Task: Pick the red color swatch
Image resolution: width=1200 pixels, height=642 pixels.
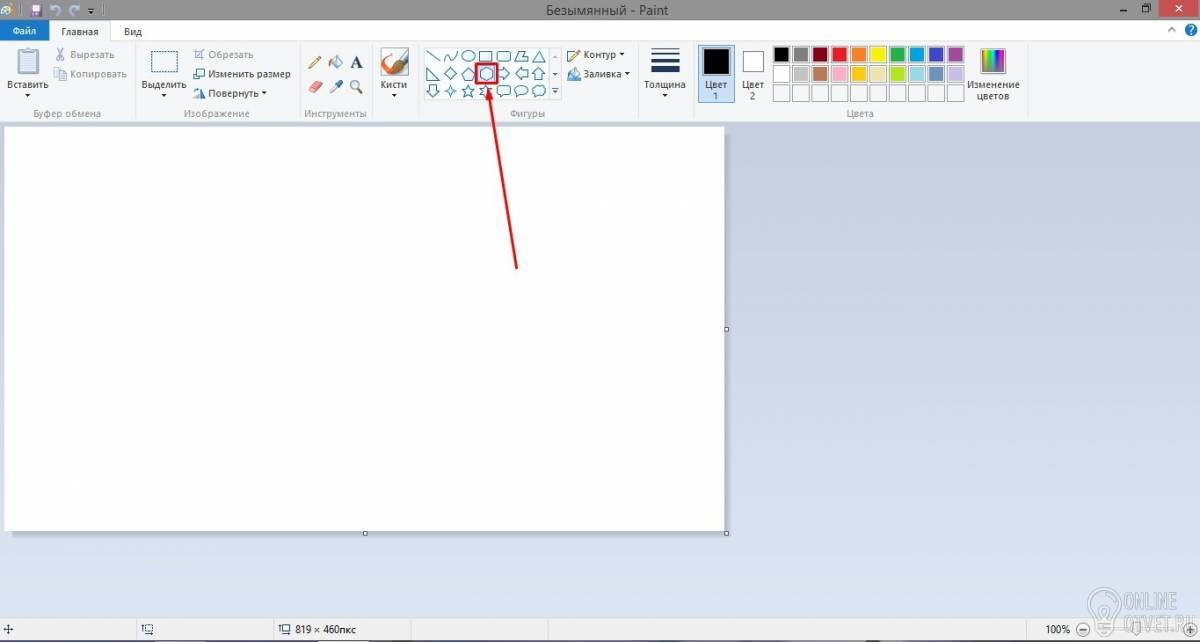Action: 840,54
